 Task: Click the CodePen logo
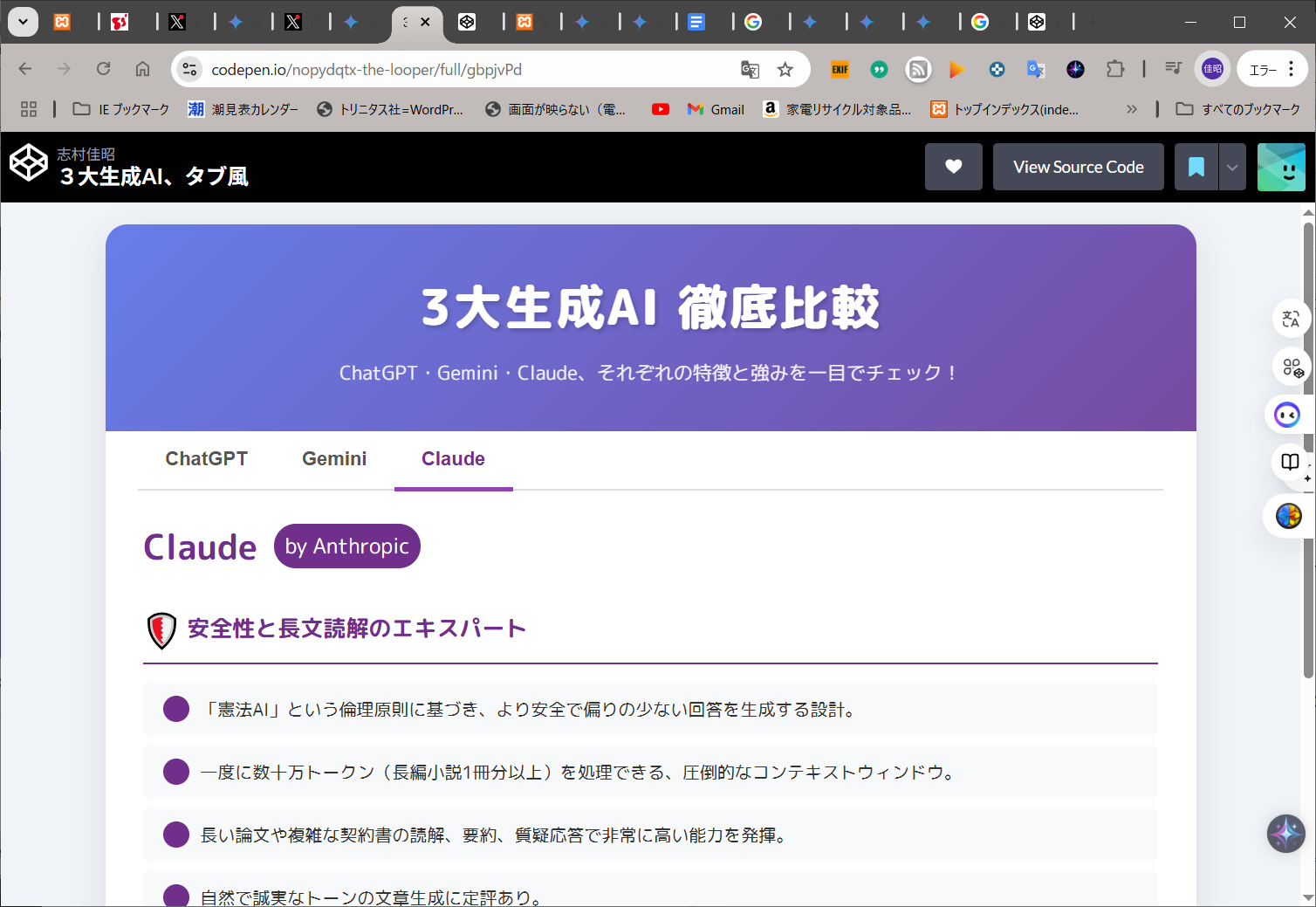pos(28,163)
